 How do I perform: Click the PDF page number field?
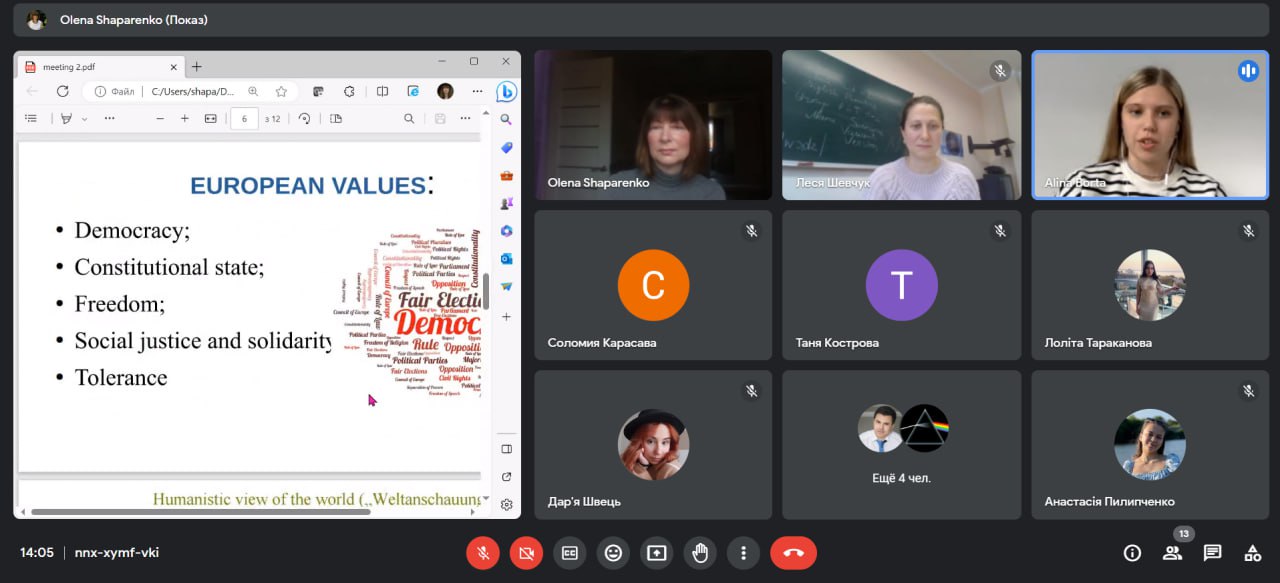245,118
